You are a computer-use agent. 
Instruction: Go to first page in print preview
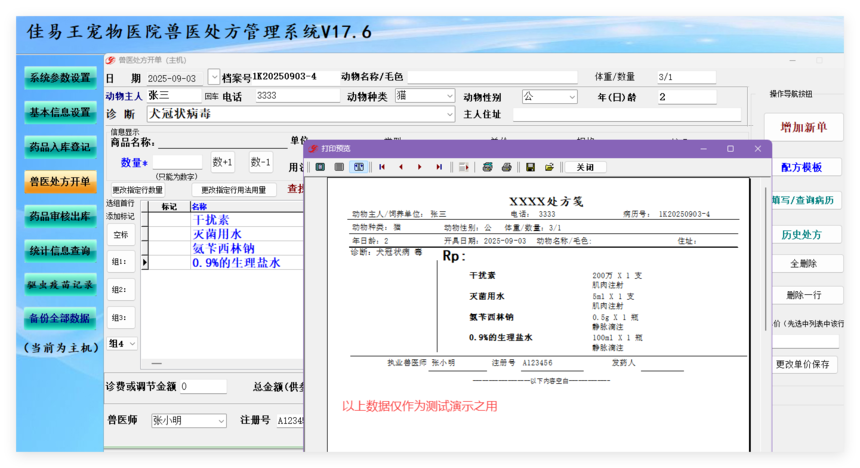[x=382, y=167]
